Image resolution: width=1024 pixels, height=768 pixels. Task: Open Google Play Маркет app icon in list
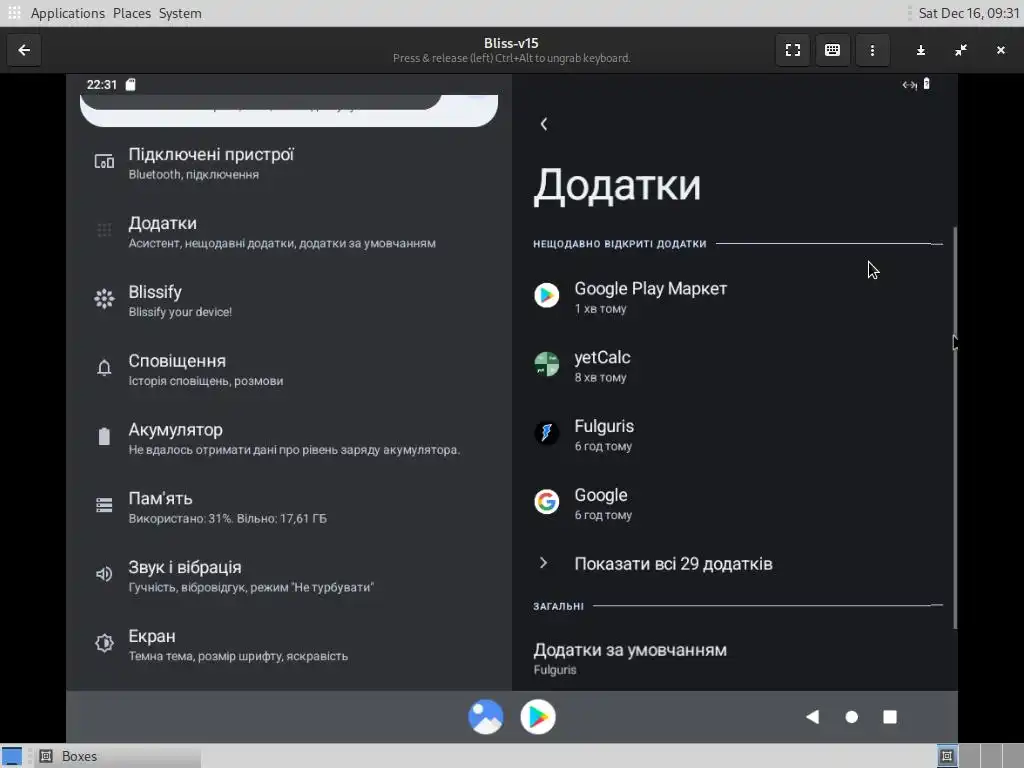[x=547, y=295]
